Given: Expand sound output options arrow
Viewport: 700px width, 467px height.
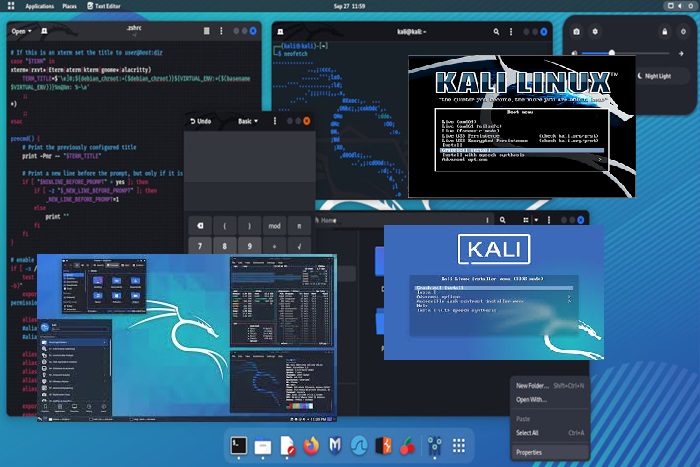Looking at the screenshot, I should [683, 53].
